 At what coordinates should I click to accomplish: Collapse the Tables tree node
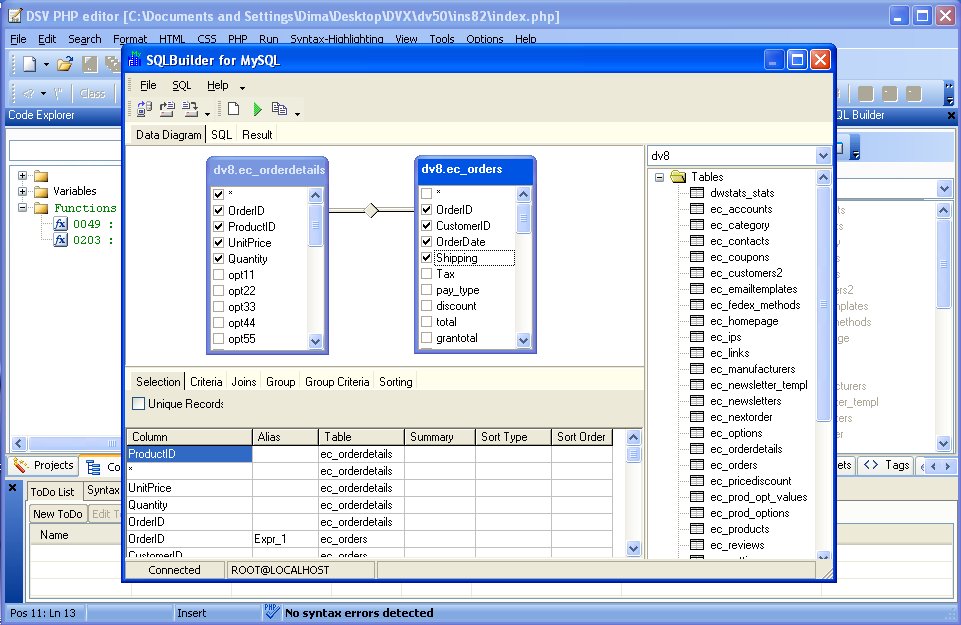point(659,177)
